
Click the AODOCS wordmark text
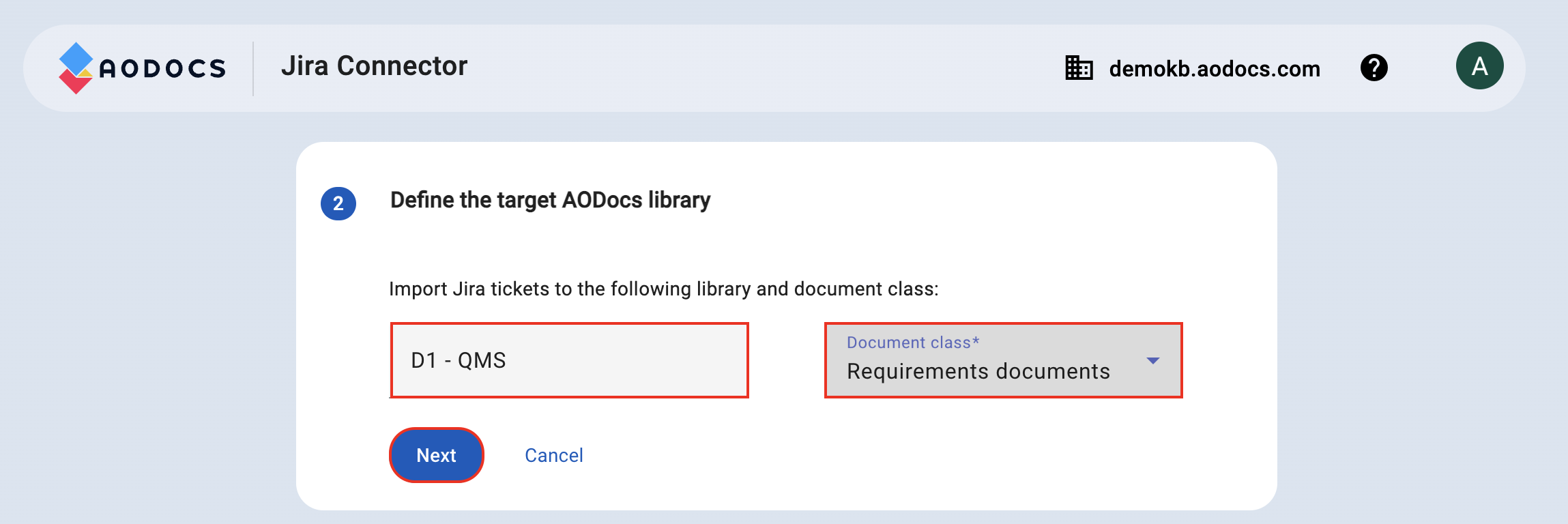coord(162,68)
